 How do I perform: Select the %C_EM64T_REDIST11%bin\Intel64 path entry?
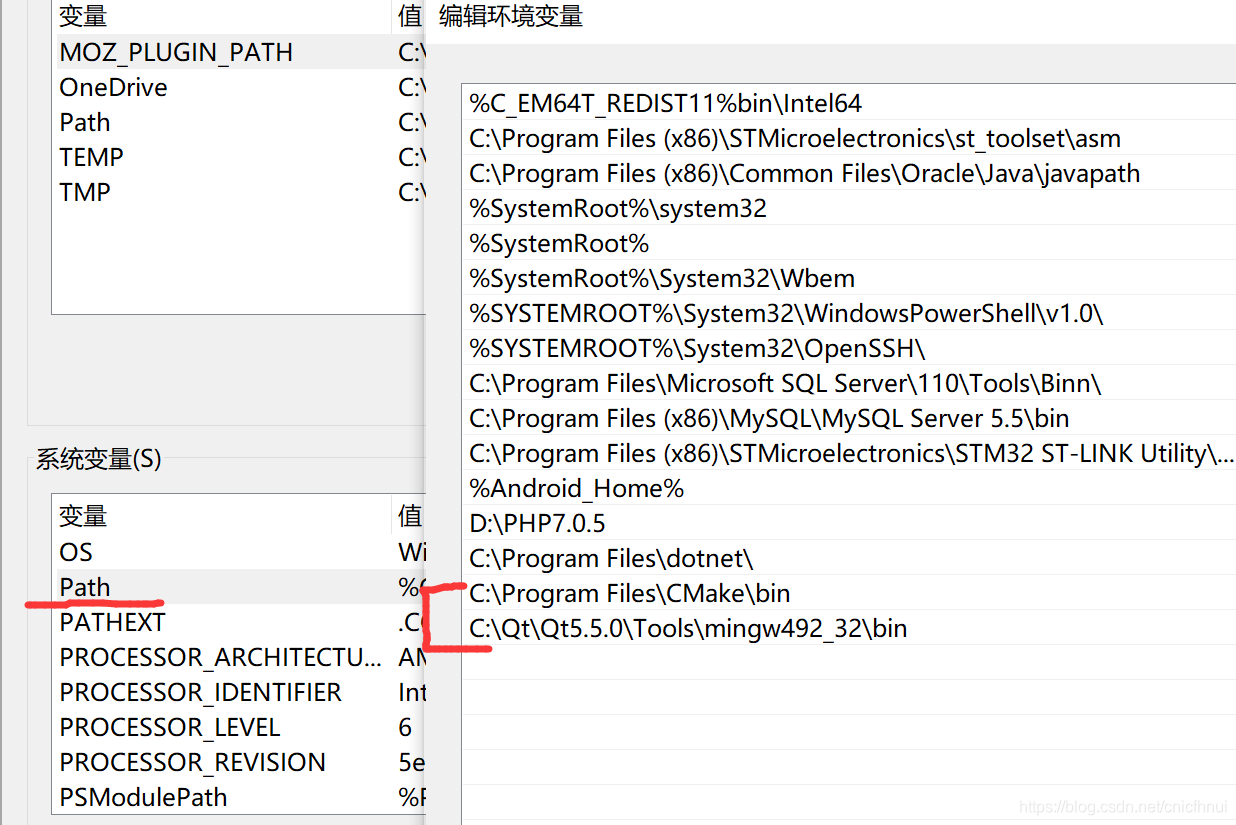pyautogui.click(x=850, y=103)
